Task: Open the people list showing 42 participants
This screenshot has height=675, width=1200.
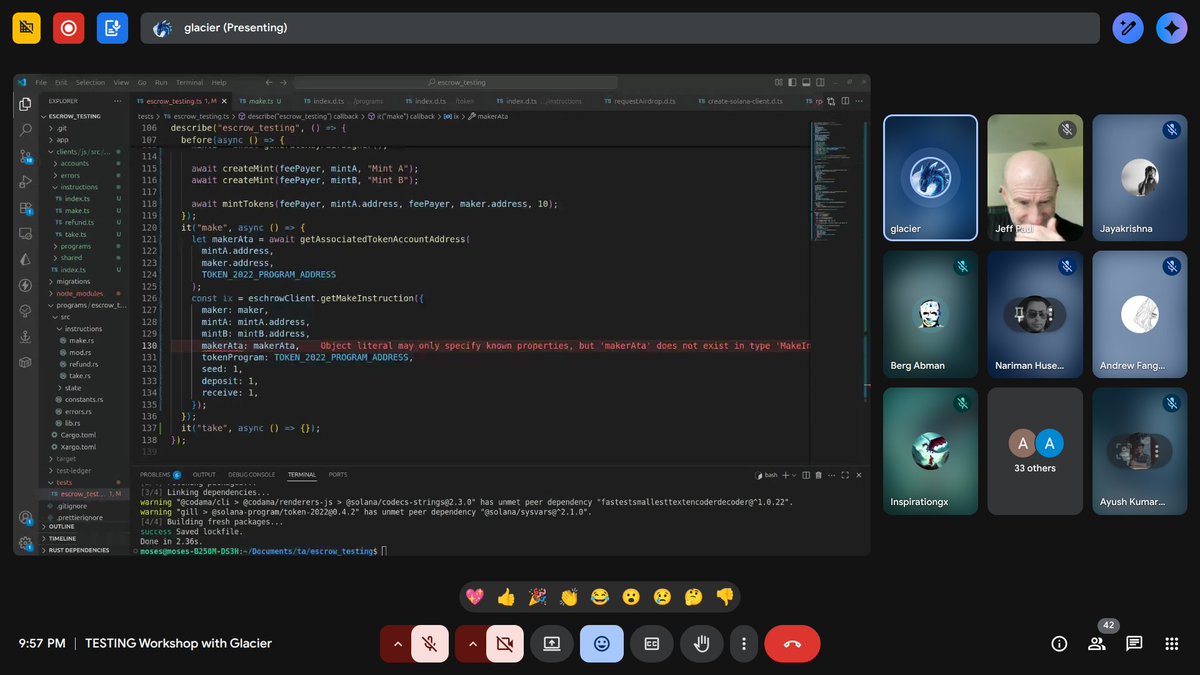Action: coord(1097,644)
